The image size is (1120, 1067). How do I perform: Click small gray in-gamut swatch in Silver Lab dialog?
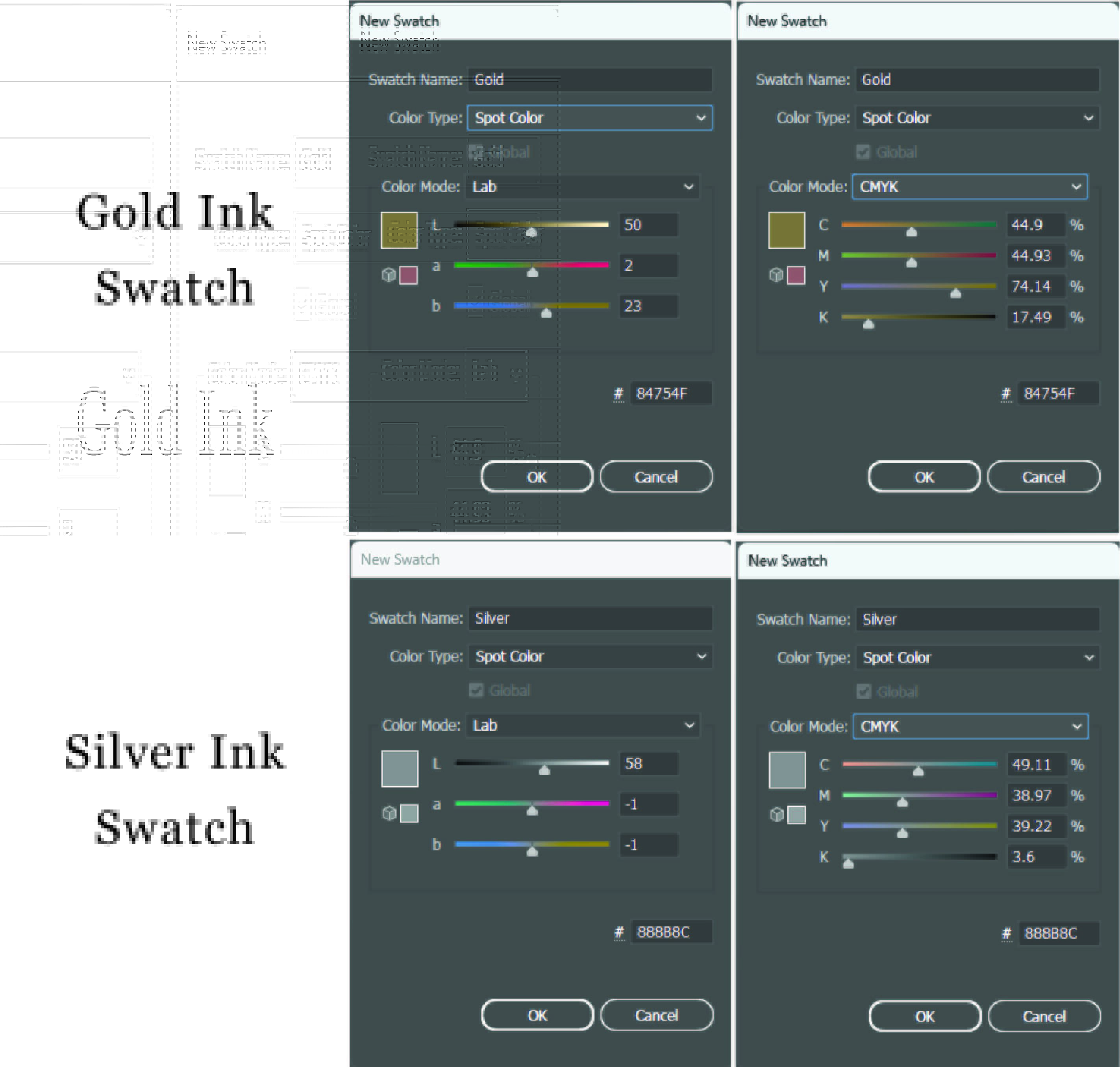point(409,813)
